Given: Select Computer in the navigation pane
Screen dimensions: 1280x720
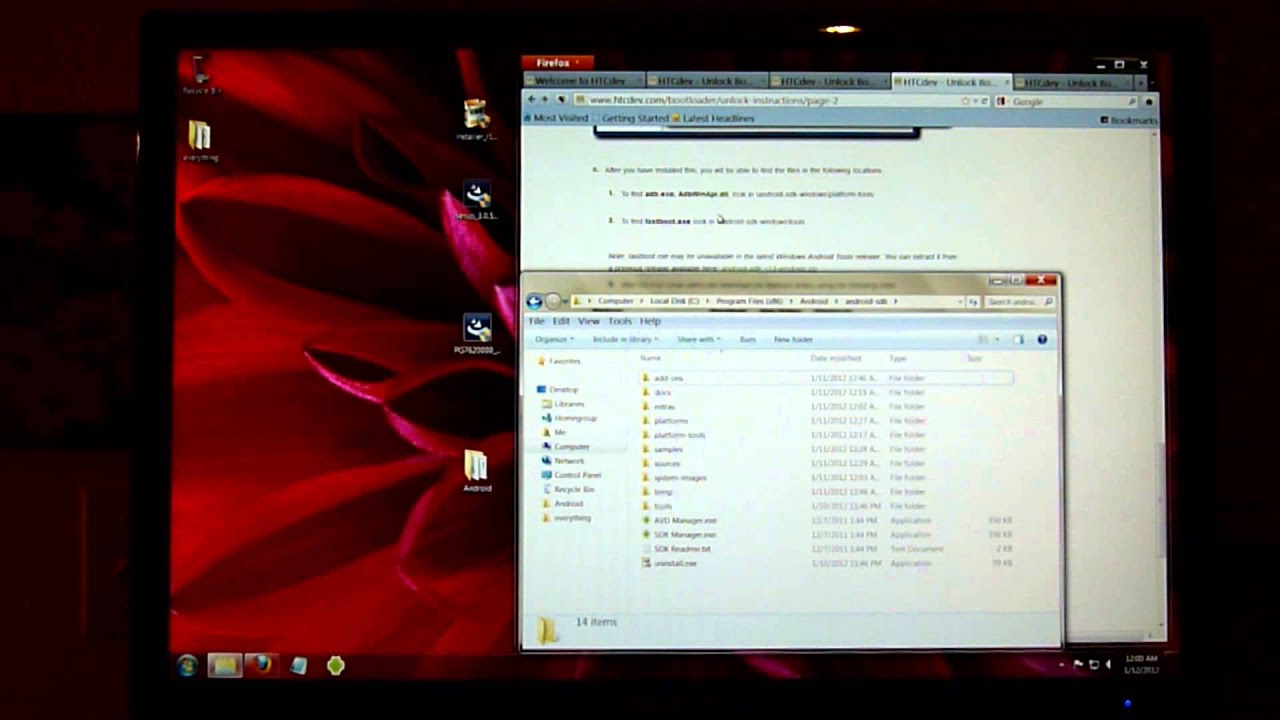Looking at the screenshot, I should pos(566,447).
